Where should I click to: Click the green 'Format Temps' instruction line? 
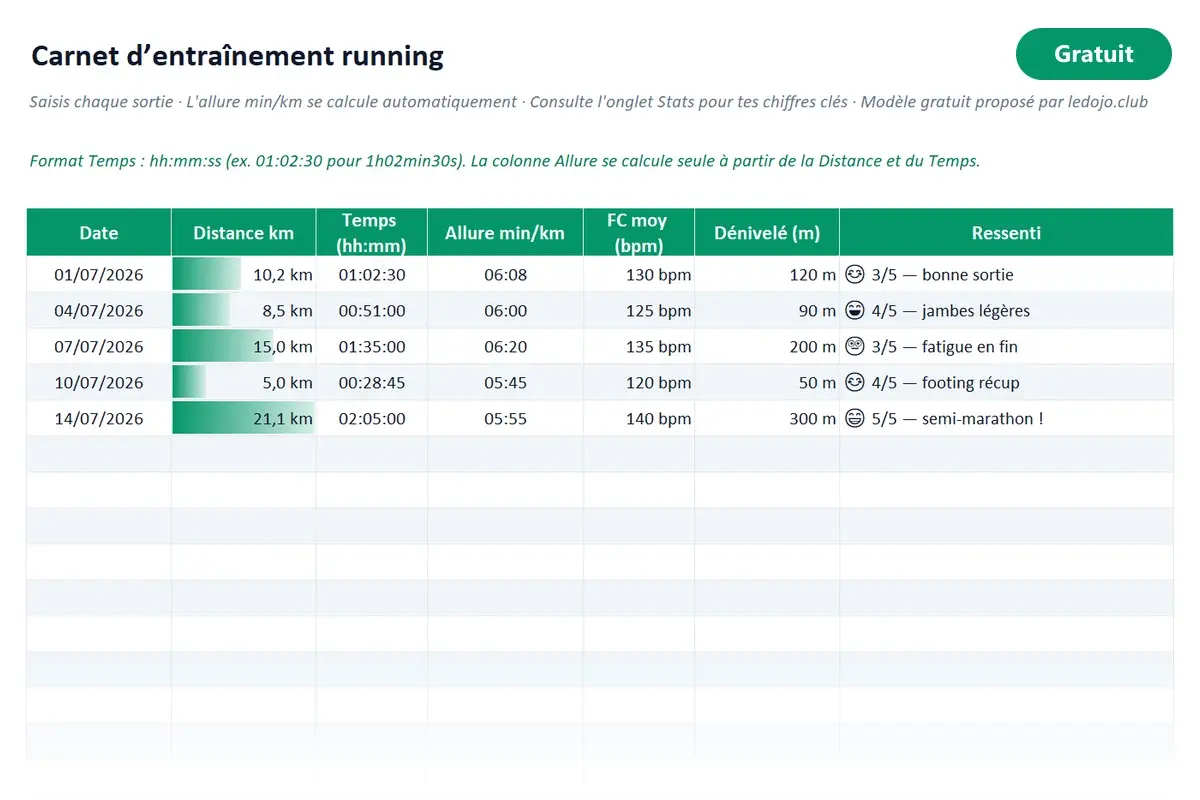click(505, 161)
